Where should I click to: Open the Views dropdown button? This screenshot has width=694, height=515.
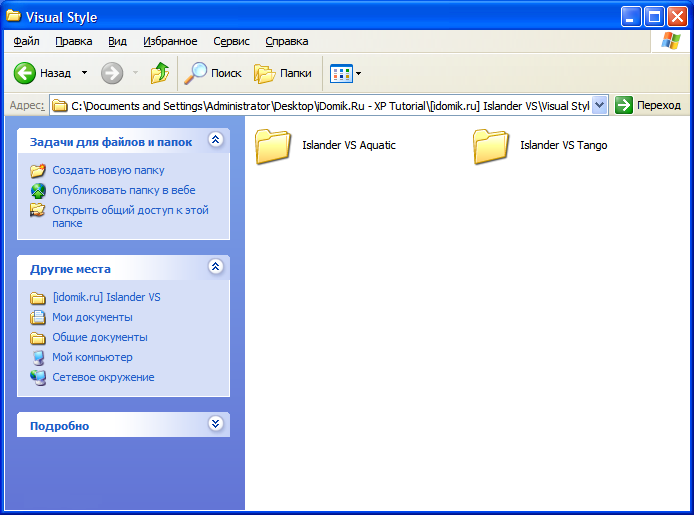pyautogui.click(x=346, y=73)
